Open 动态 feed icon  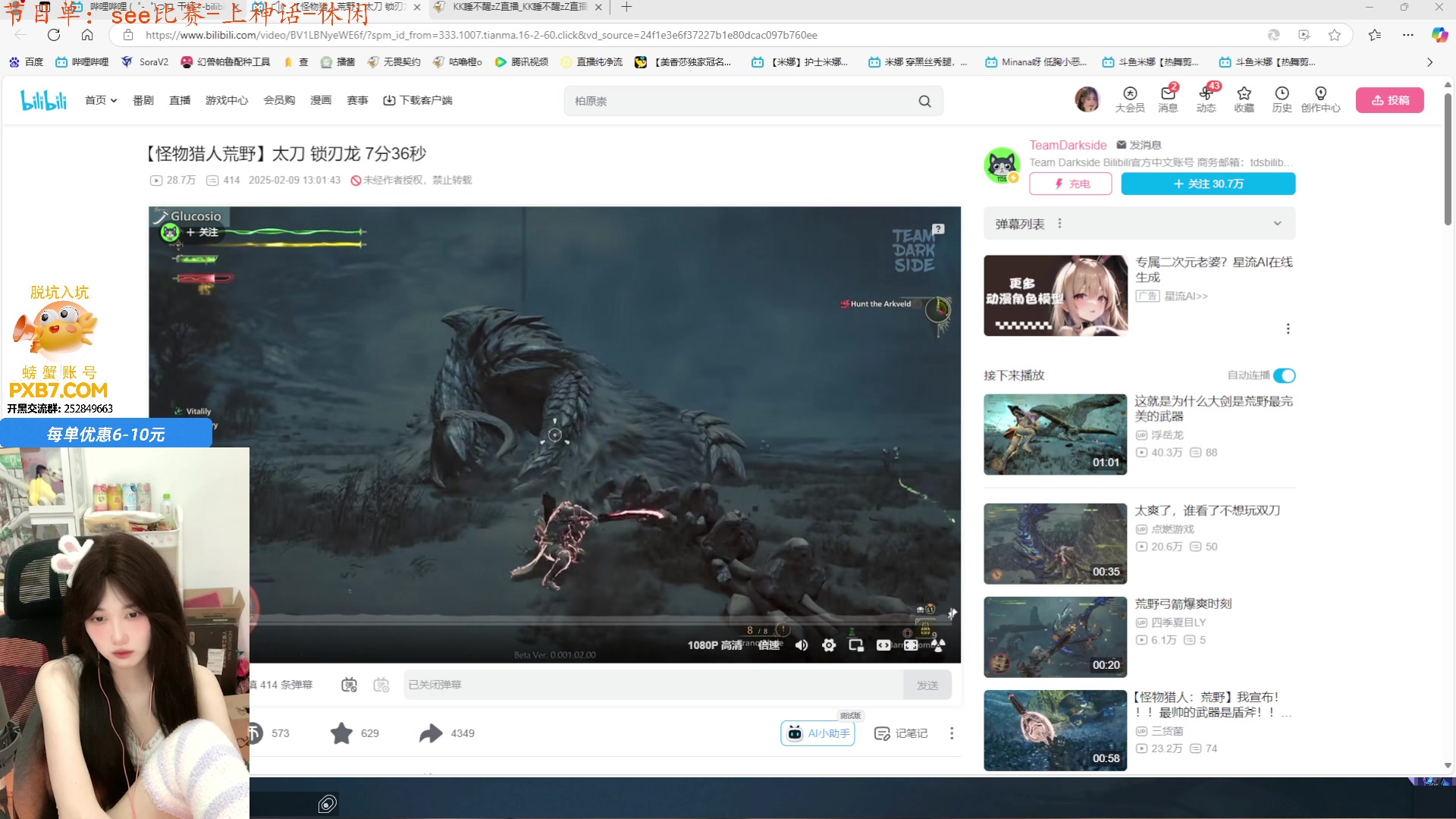click(x=1206, y=99)
